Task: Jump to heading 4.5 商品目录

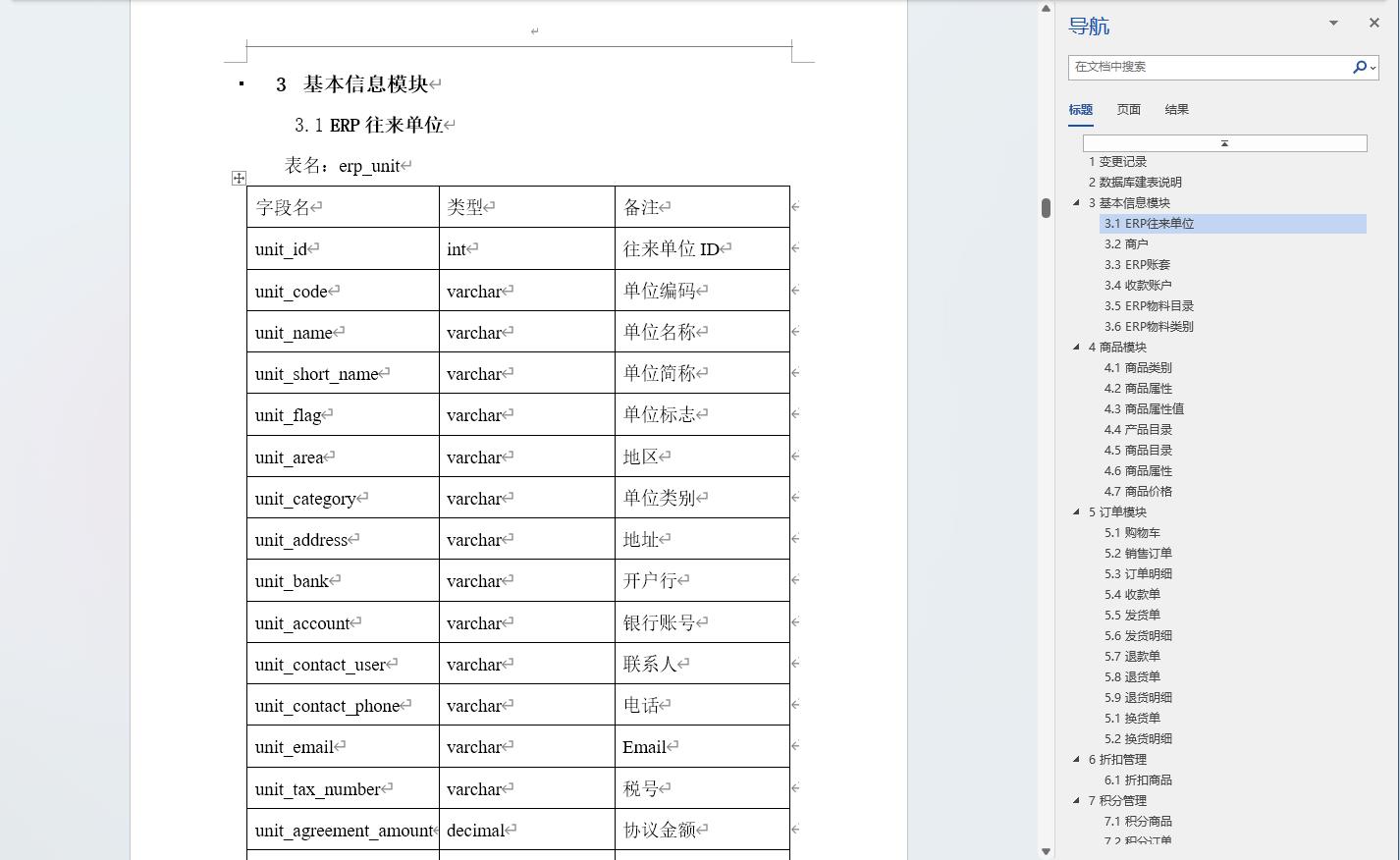Action: tap(1138, 451)
